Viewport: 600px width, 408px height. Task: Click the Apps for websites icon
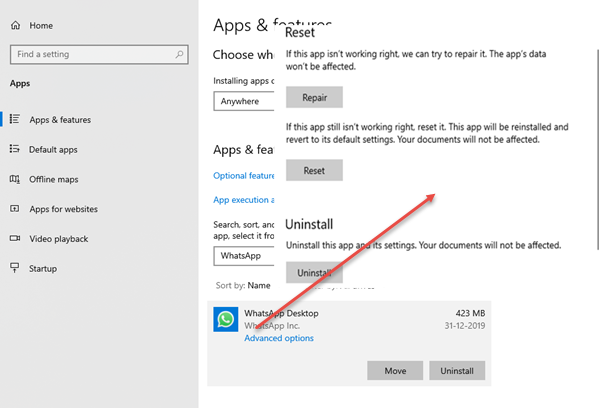coord(15,209)
